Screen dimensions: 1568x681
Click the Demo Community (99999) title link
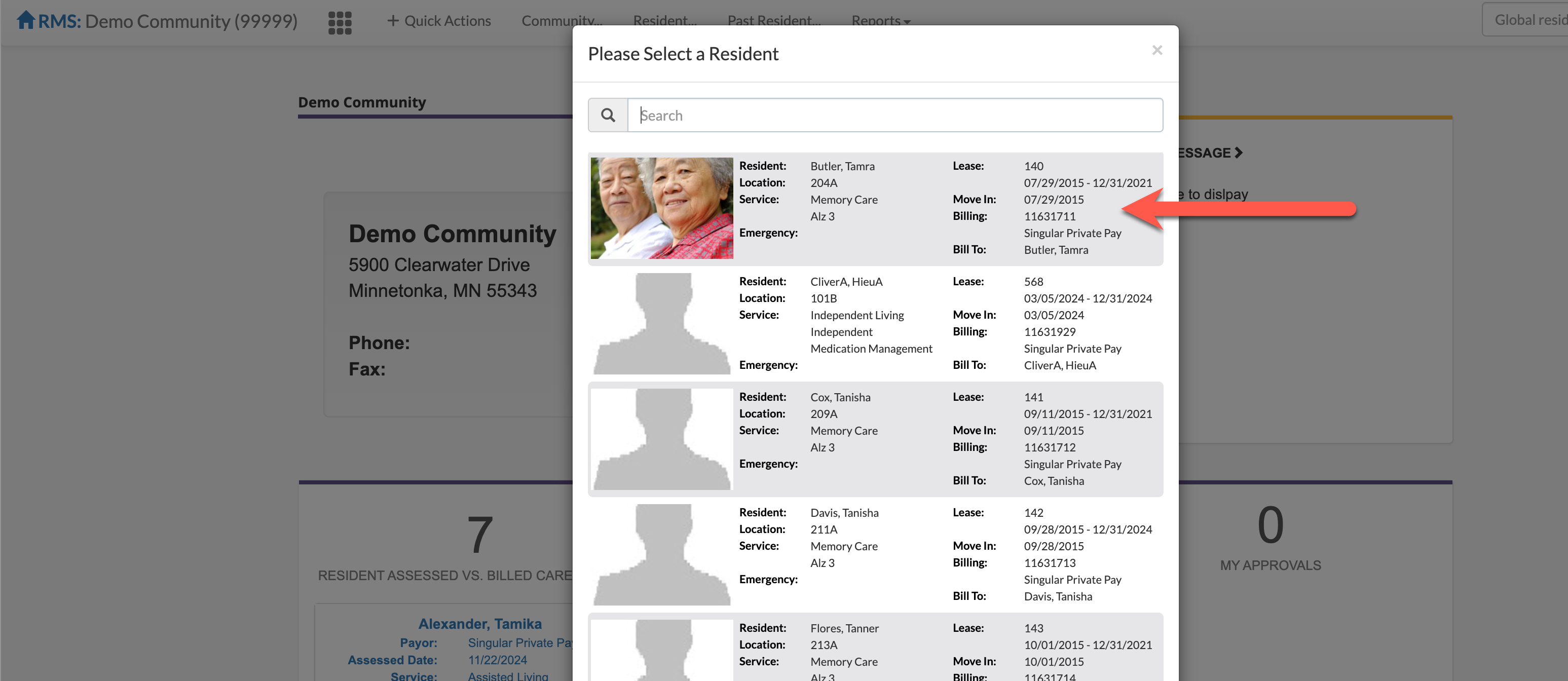click(x=191, y=21)
